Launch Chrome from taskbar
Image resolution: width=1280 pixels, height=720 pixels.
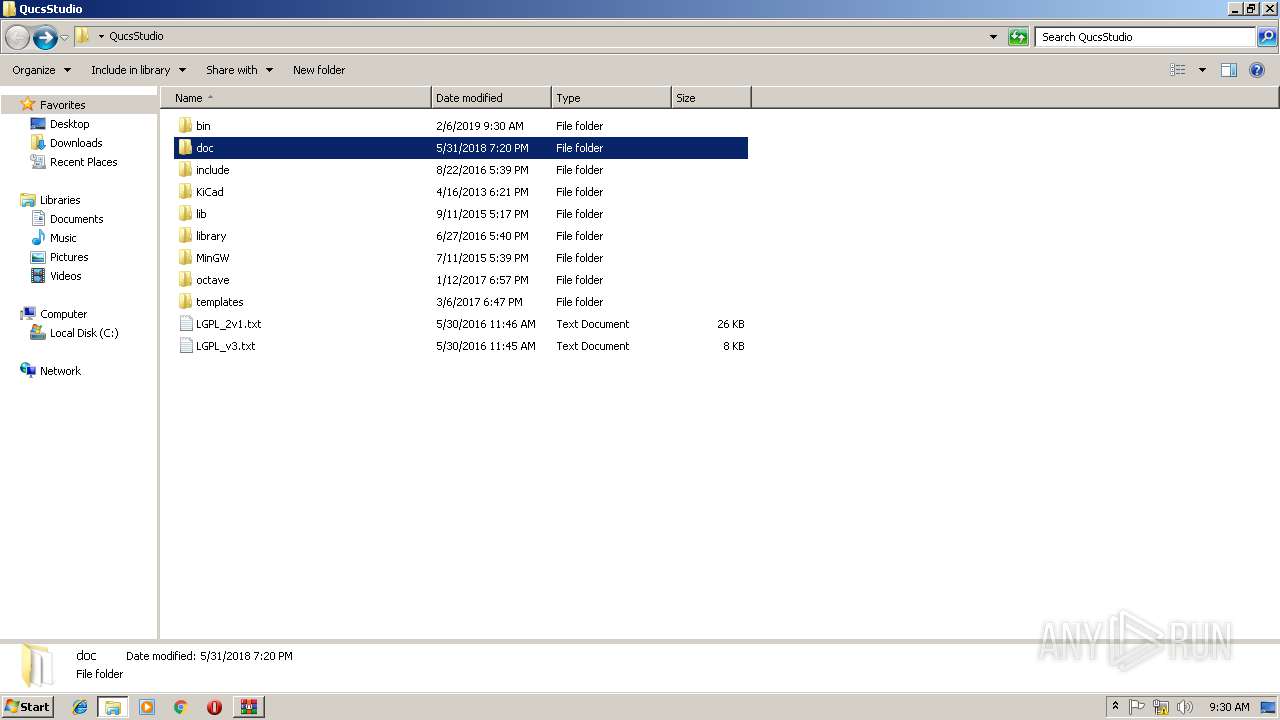(x=181, y=707)
